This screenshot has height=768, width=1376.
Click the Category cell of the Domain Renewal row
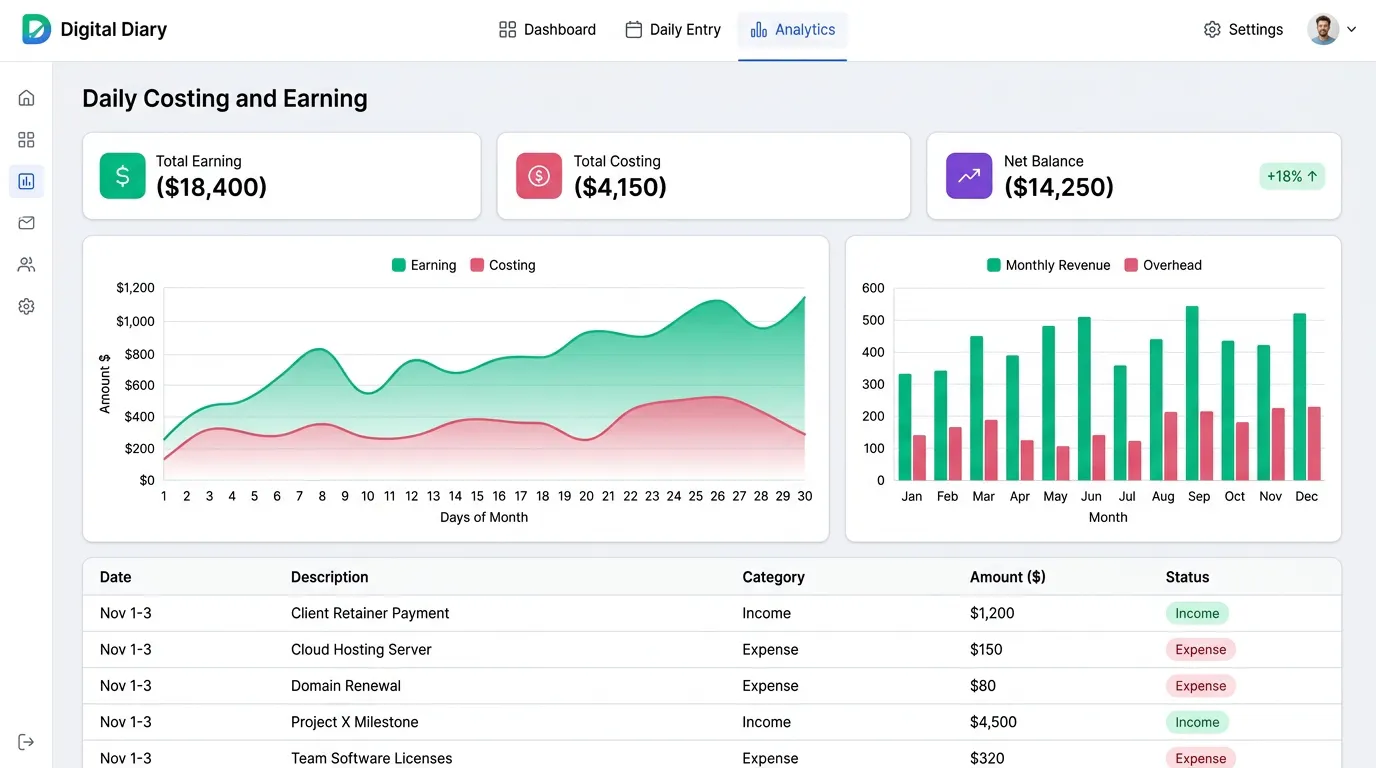(x=770, y=686)
